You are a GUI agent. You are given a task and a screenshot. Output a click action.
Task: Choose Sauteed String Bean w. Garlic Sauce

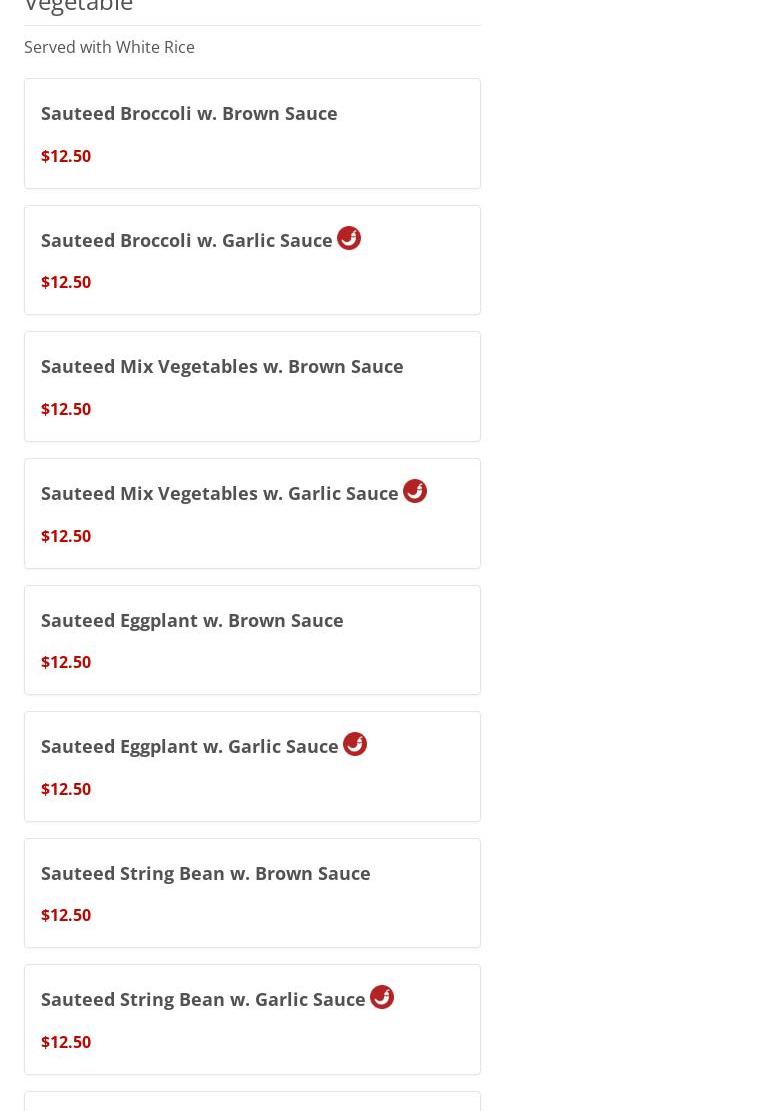203,999
